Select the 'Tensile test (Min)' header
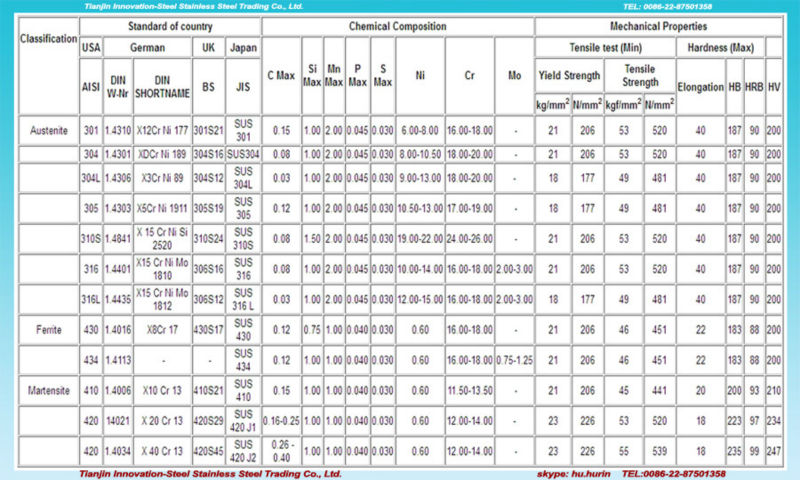Screen dimensions: 800x480 point(605,47)
